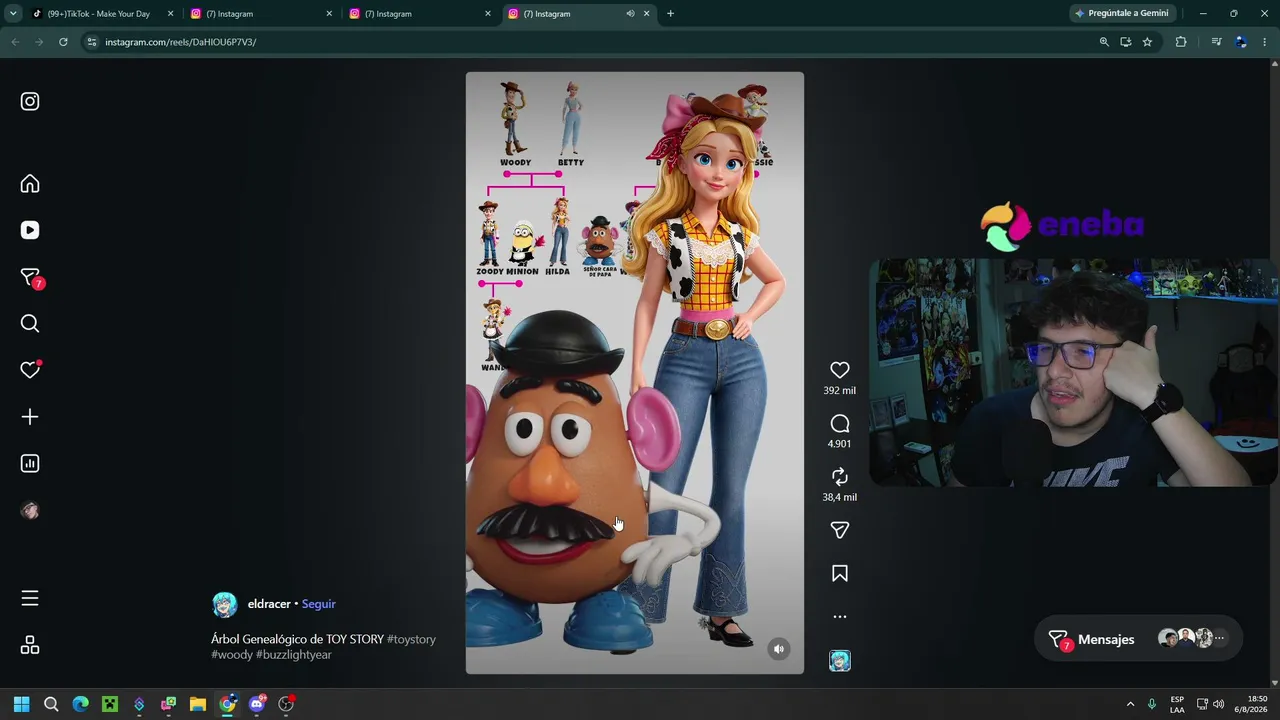This screenshot has height=720, width=1280.
Task: Open the volume control in system tray
Action: pos(1218,704)
